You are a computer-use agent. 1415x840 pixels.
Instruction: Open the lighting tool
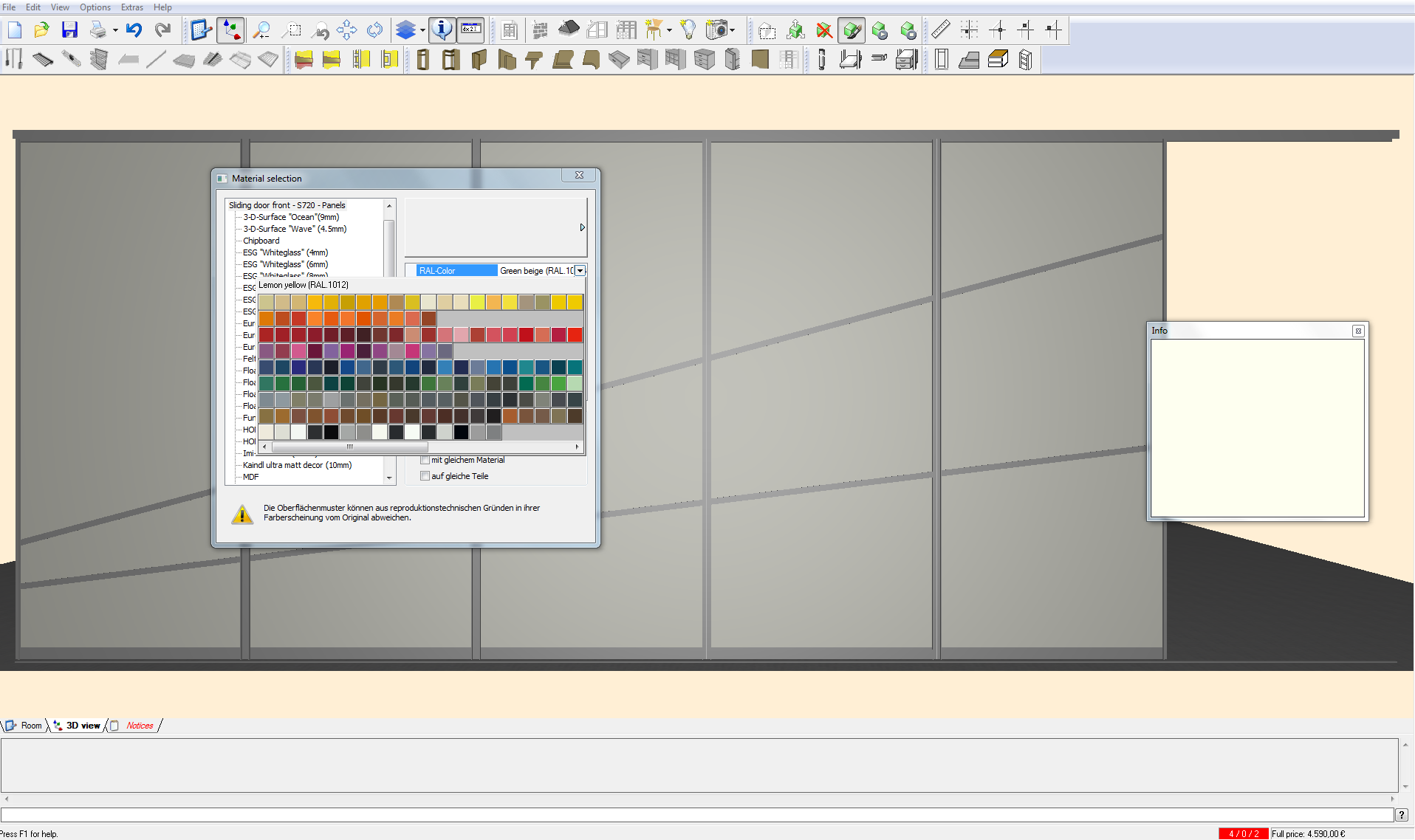(x=687, y=30)
